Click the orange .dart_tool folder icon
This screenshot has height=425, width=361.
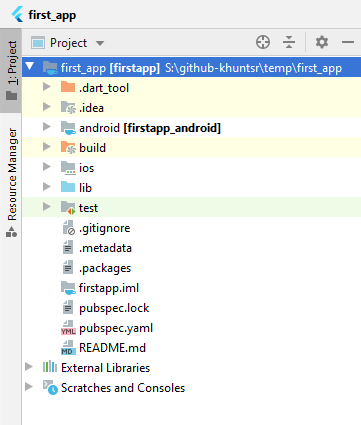(68, 87)
